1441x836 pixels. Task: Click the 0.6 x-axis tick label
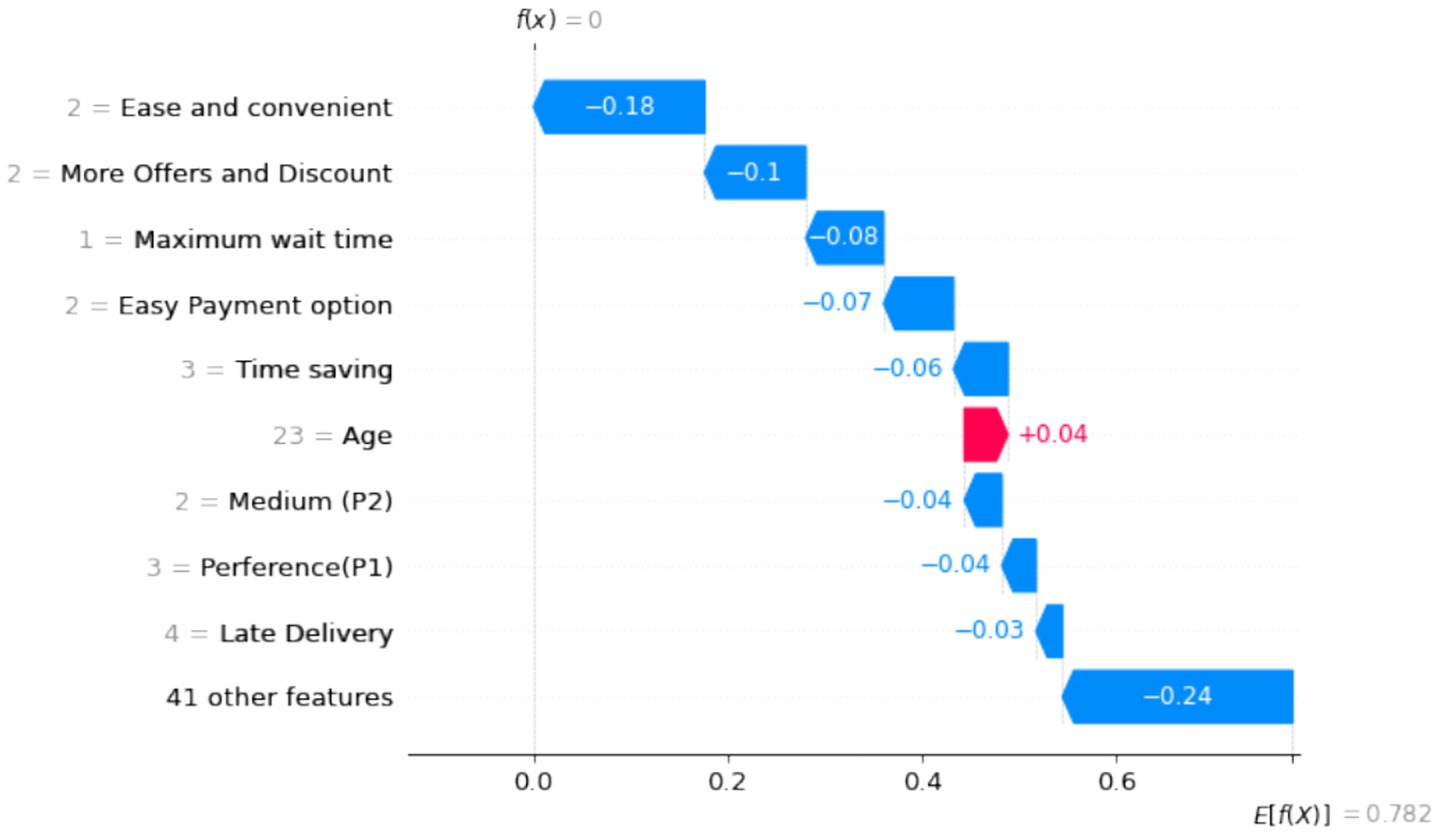tap(1116, 781)
